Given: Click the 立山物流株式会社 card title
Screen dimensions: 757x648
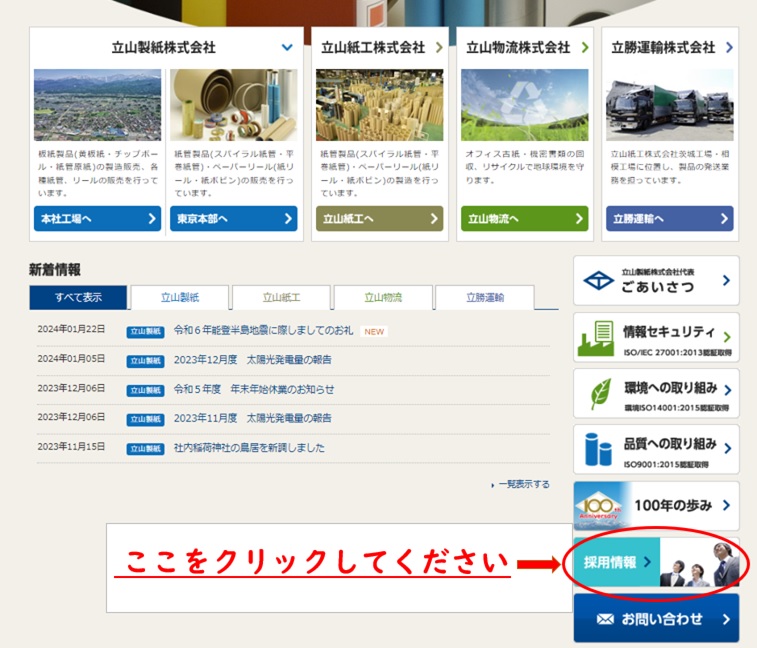Looking at the screenshot, I should point(518,47).
